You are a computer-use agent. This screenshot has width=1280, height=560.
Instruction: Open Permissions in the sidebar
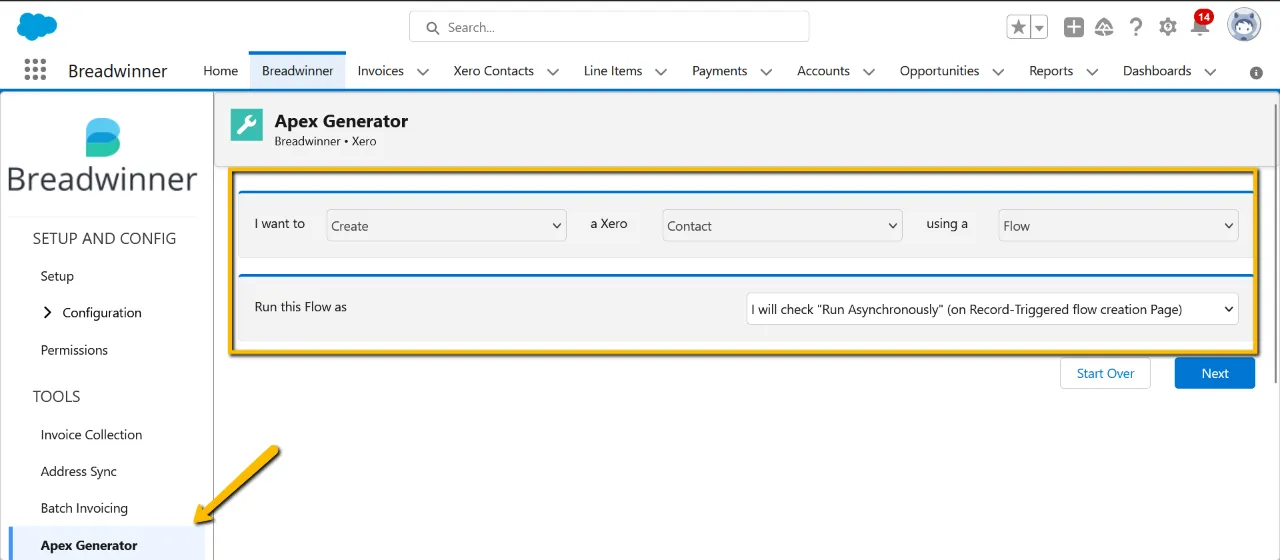click(74, 350)
